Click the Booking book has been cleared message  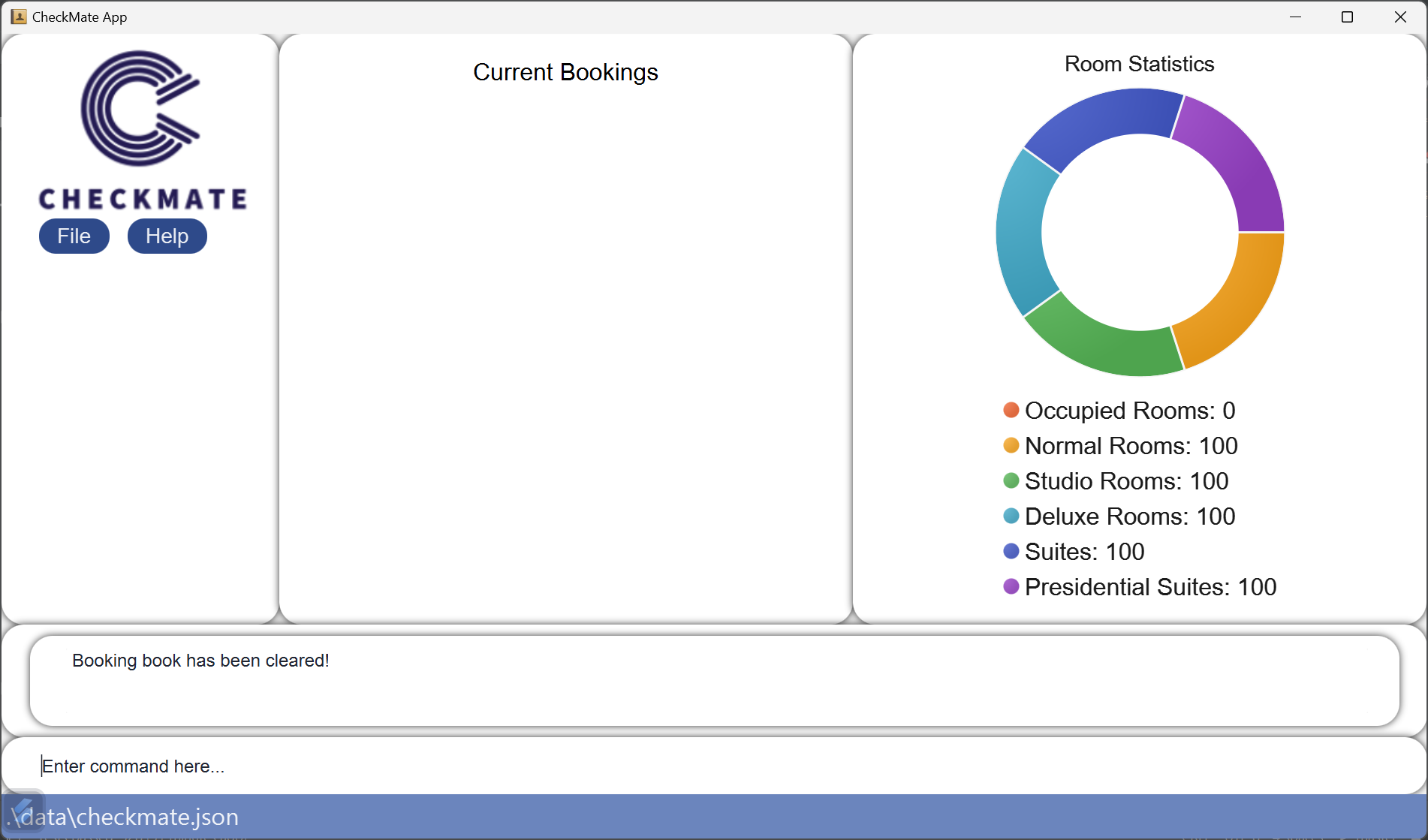point(200,661)
